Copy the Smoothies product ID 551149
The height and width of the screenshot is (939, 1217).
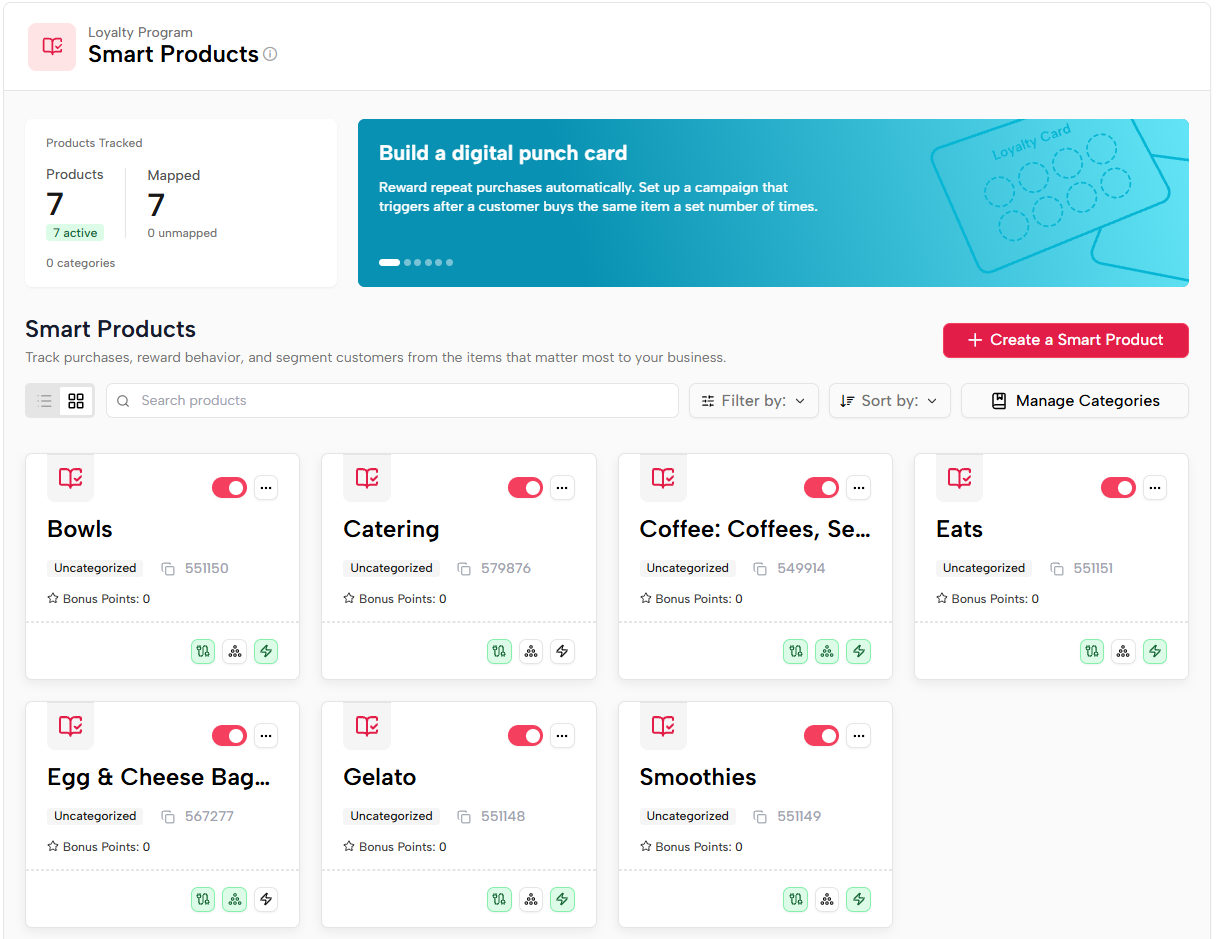[760, 817]
